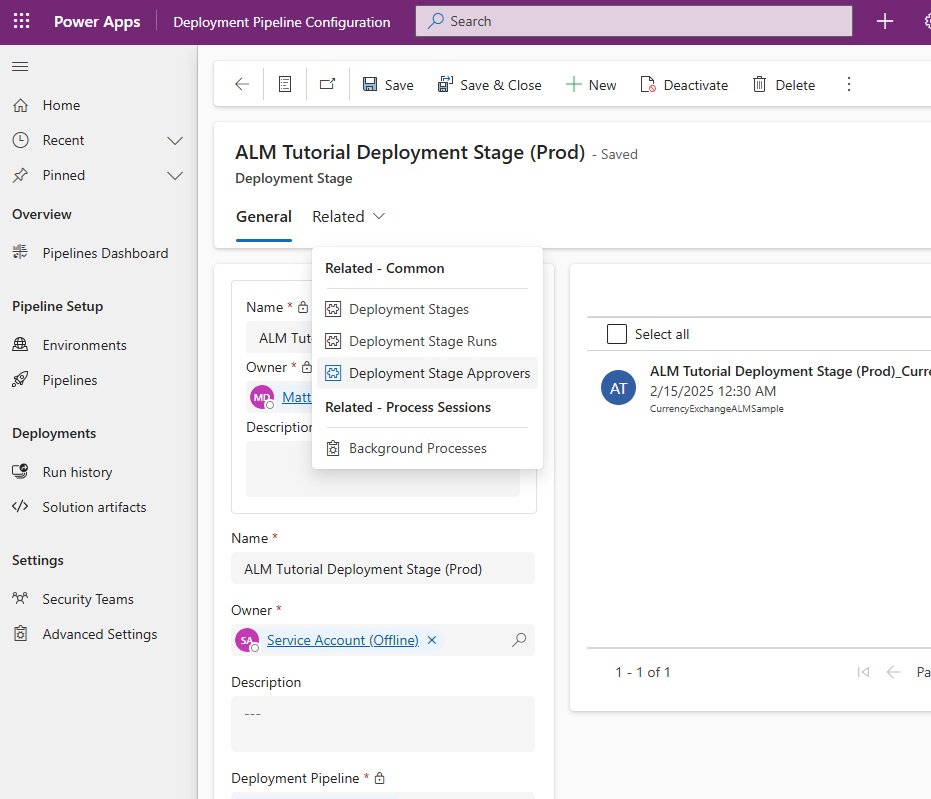Click the Power Apps title
Image resolution: width=931 pixels, height=799 pixels.
[x=97, y=22]
